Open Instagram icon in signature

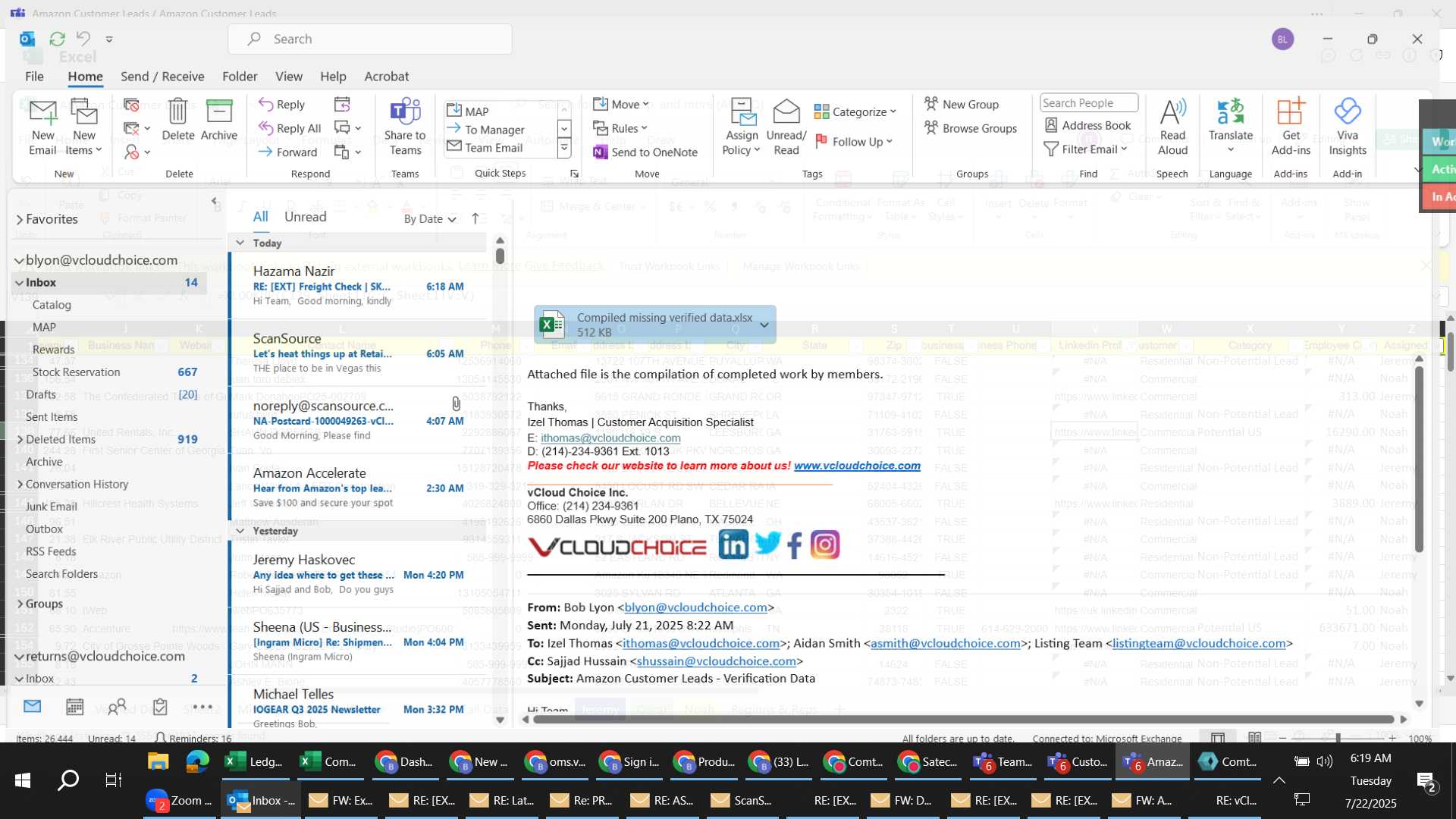825,544
